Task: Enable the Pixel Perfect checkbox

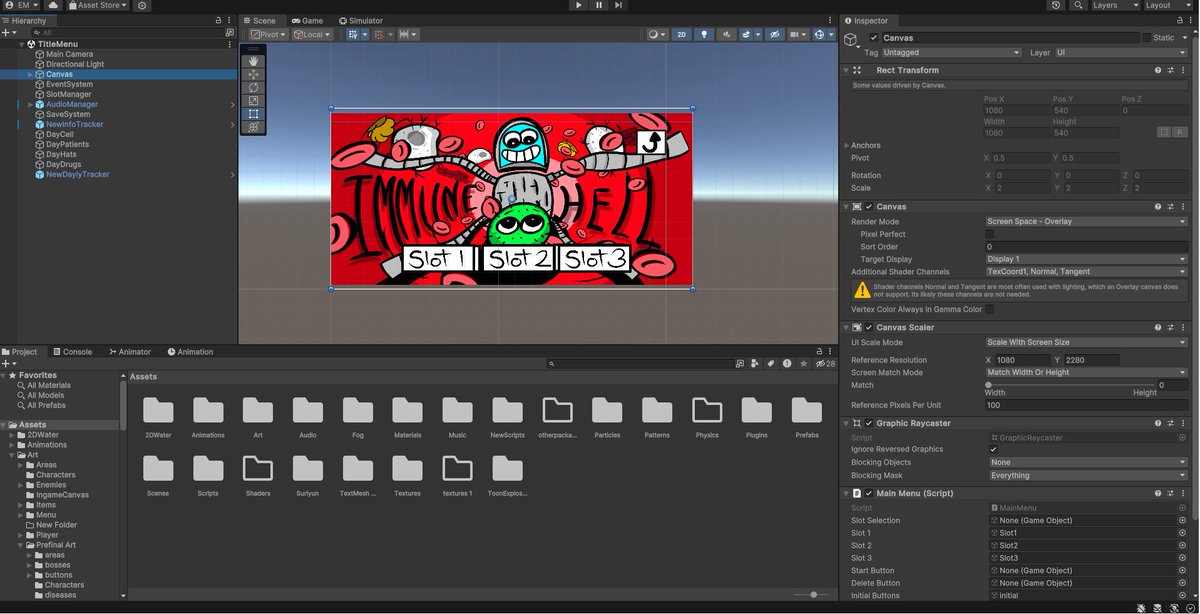Action: point(990,234)
